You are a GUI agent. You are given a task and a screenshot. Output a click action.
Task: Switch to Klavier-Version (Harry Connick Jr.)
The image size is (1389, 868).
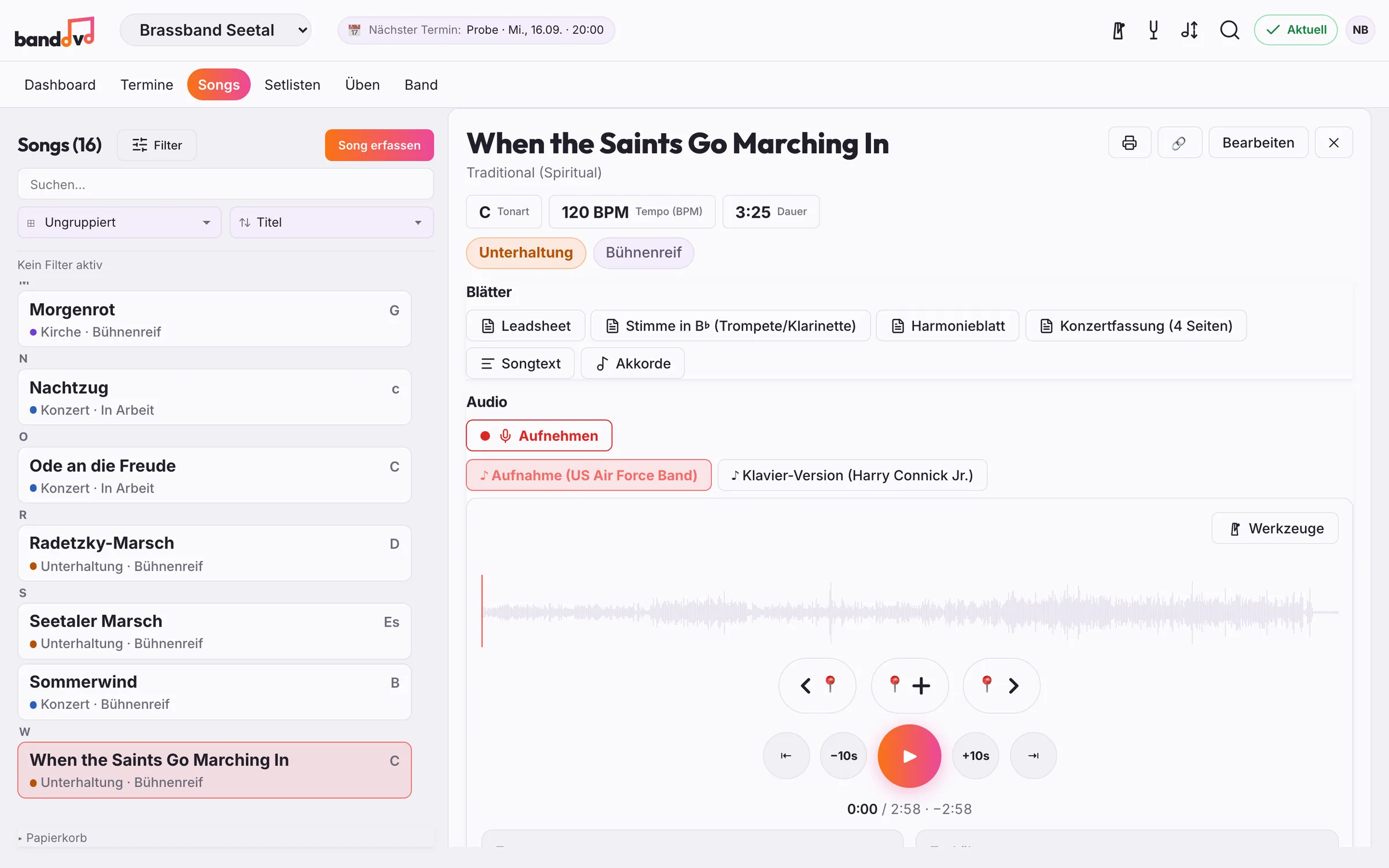[x=852, y=475]
